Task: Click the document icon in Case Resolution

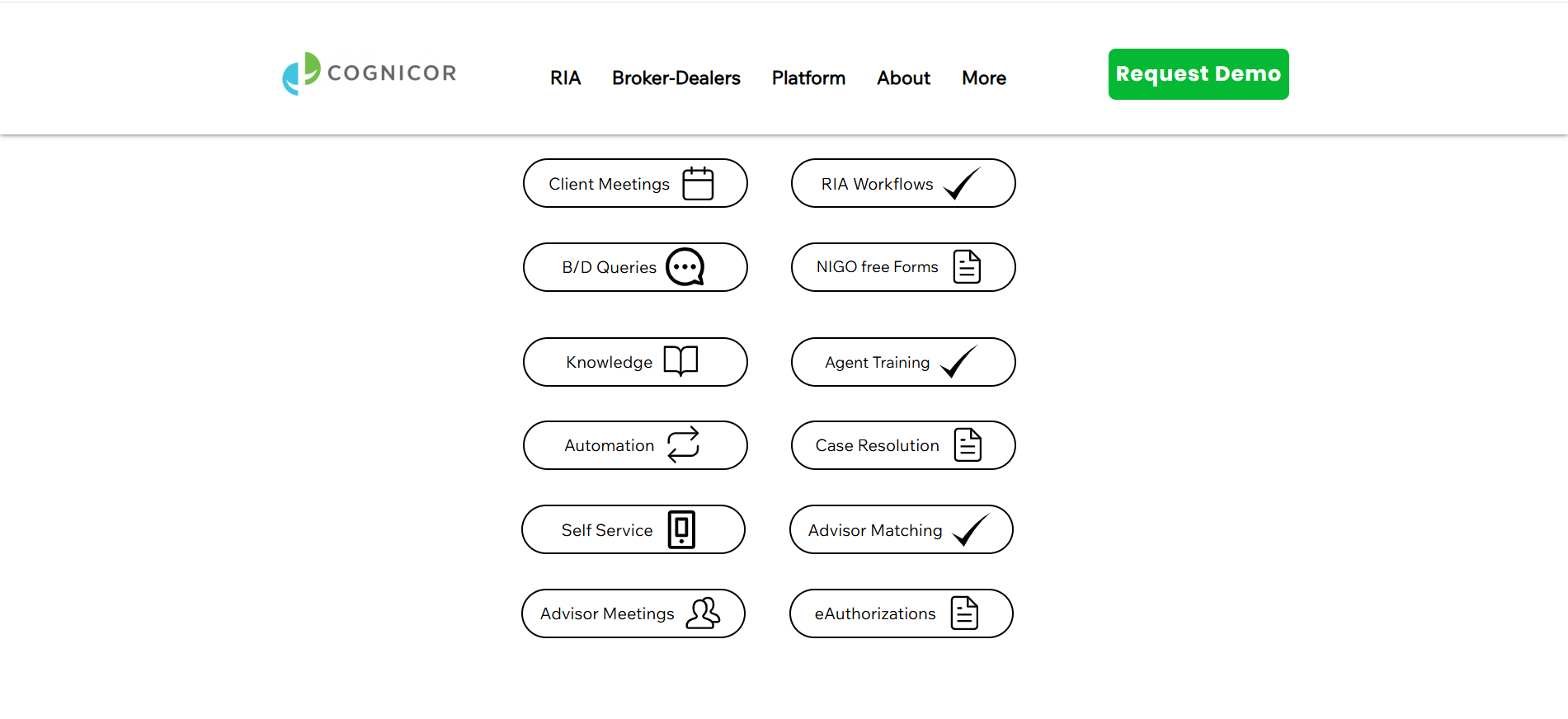Action: tap(968, 444)
